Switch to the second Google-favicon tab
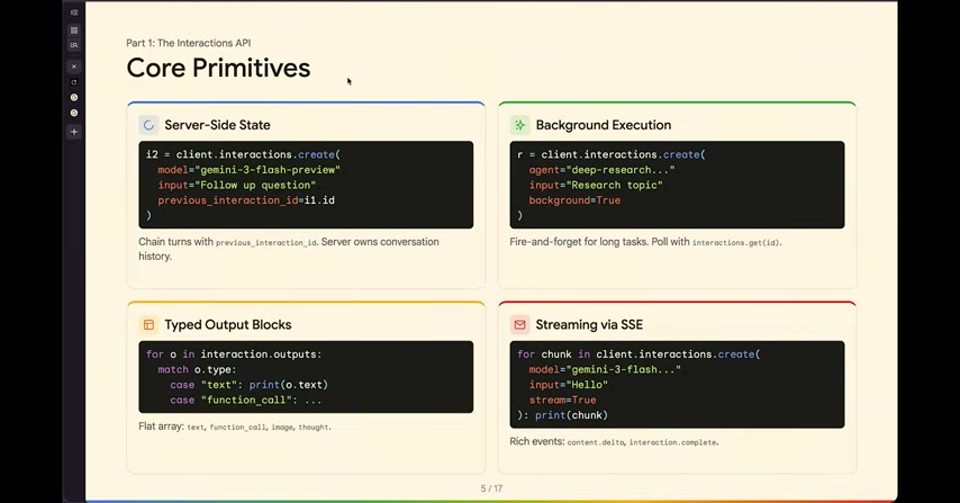 tap(74, 113)
